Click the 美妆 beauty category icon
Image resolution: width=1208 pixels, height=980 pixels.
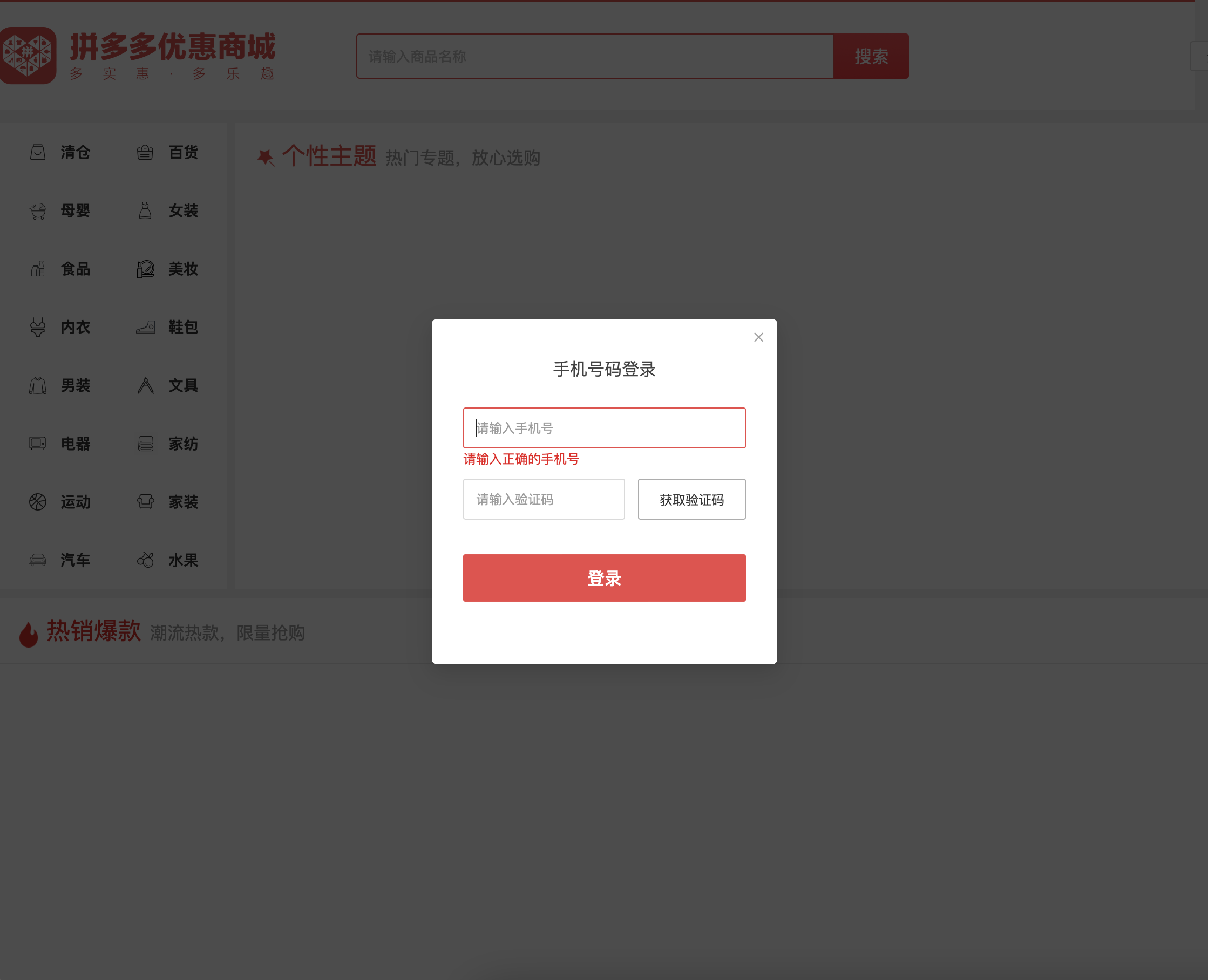(x=145, y=269)
